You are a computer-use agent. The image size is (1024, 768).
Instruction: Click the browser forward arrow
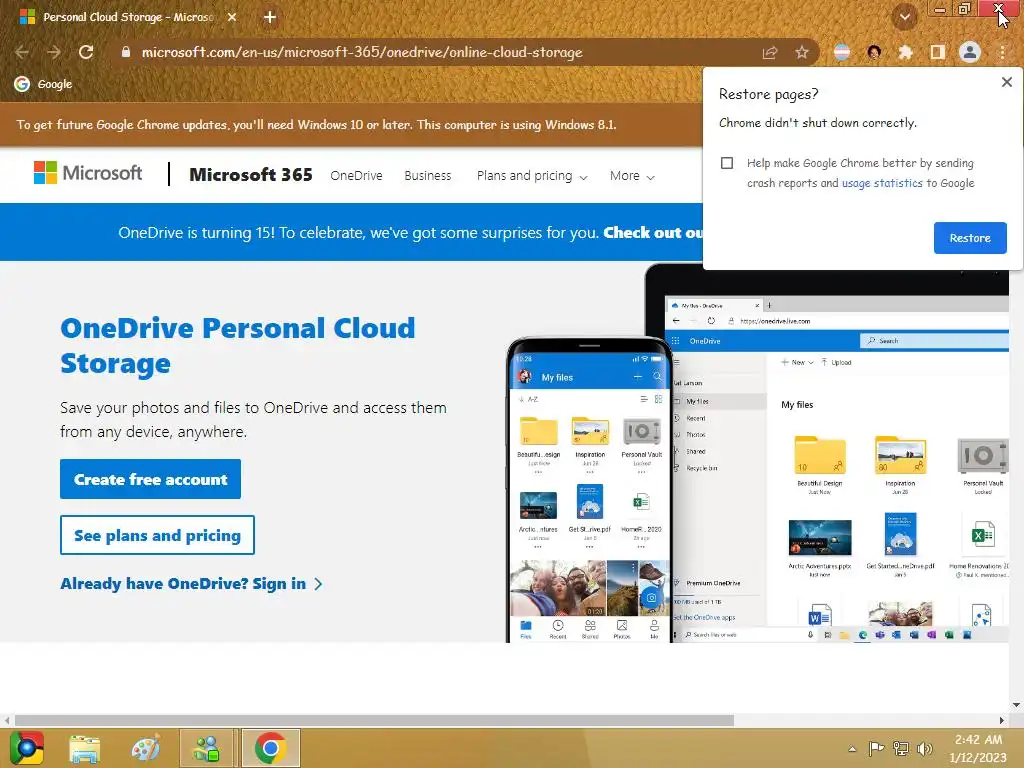pos(54,52)
